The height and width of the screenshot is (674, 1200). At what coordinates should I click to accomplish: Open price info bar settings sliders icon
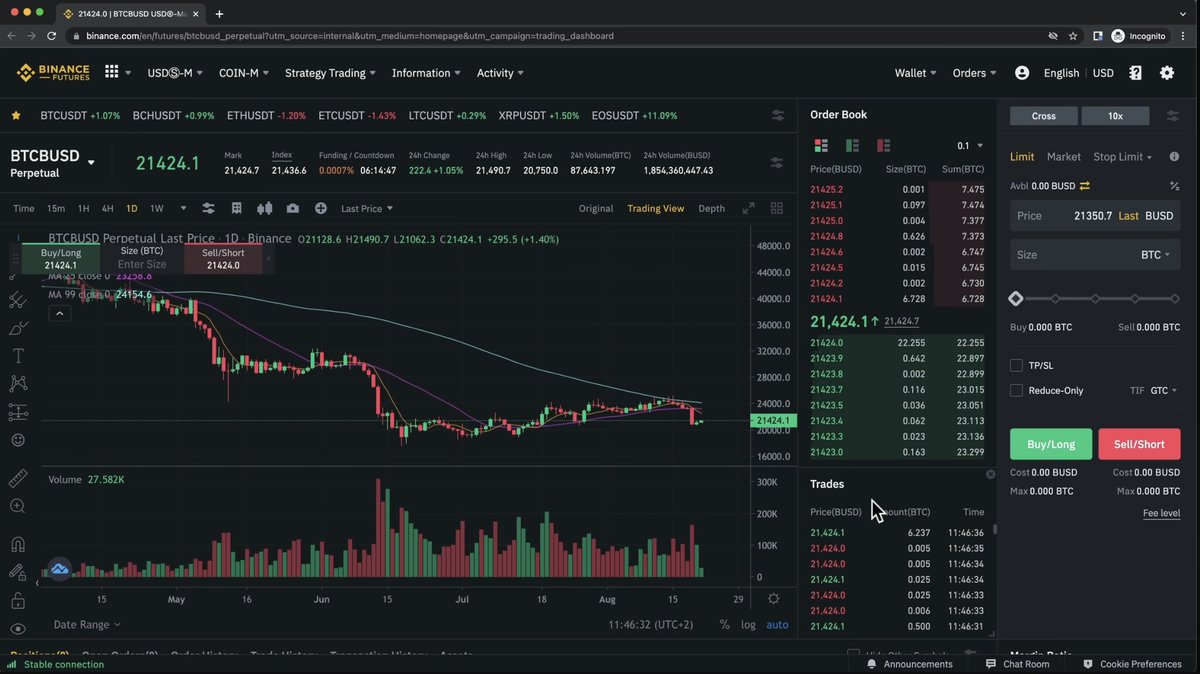click(x=777, y=163)
